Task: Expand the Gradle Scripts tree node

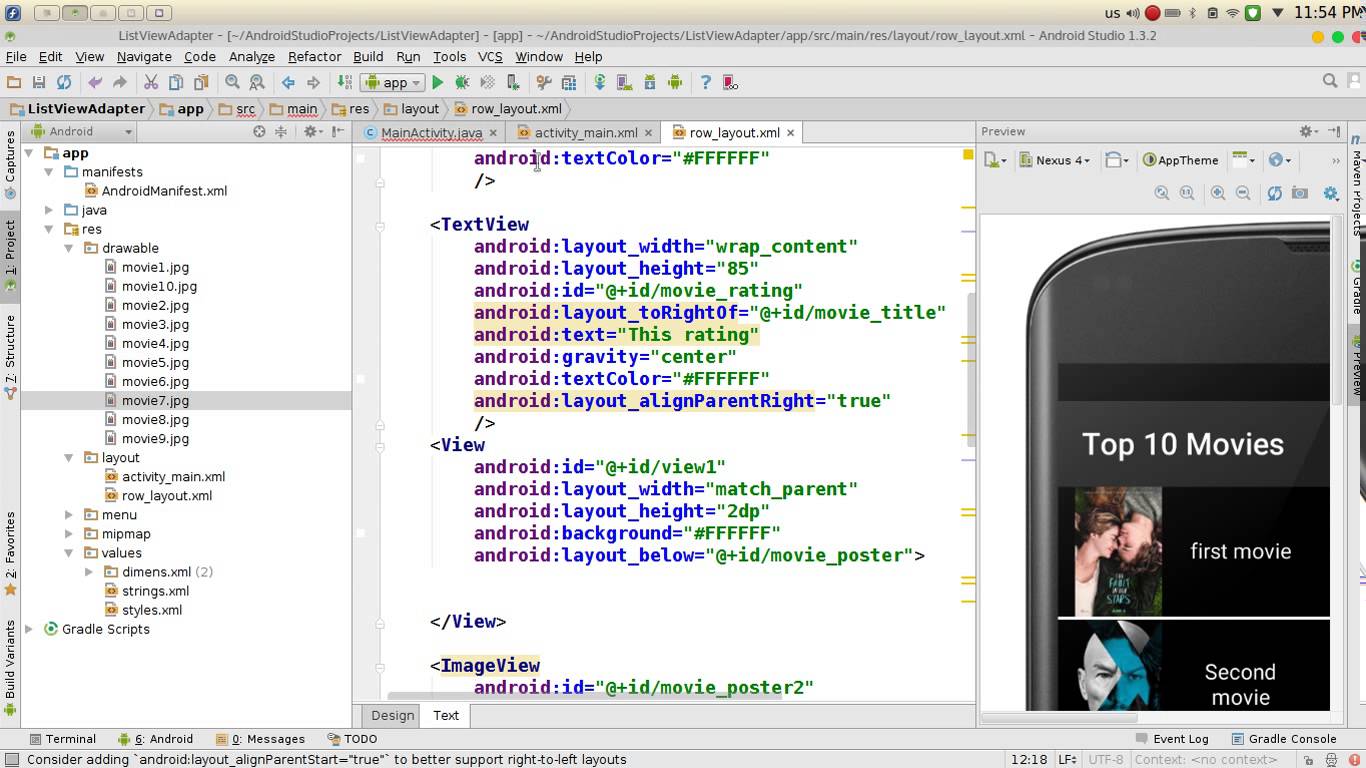Action: point(29,629)
